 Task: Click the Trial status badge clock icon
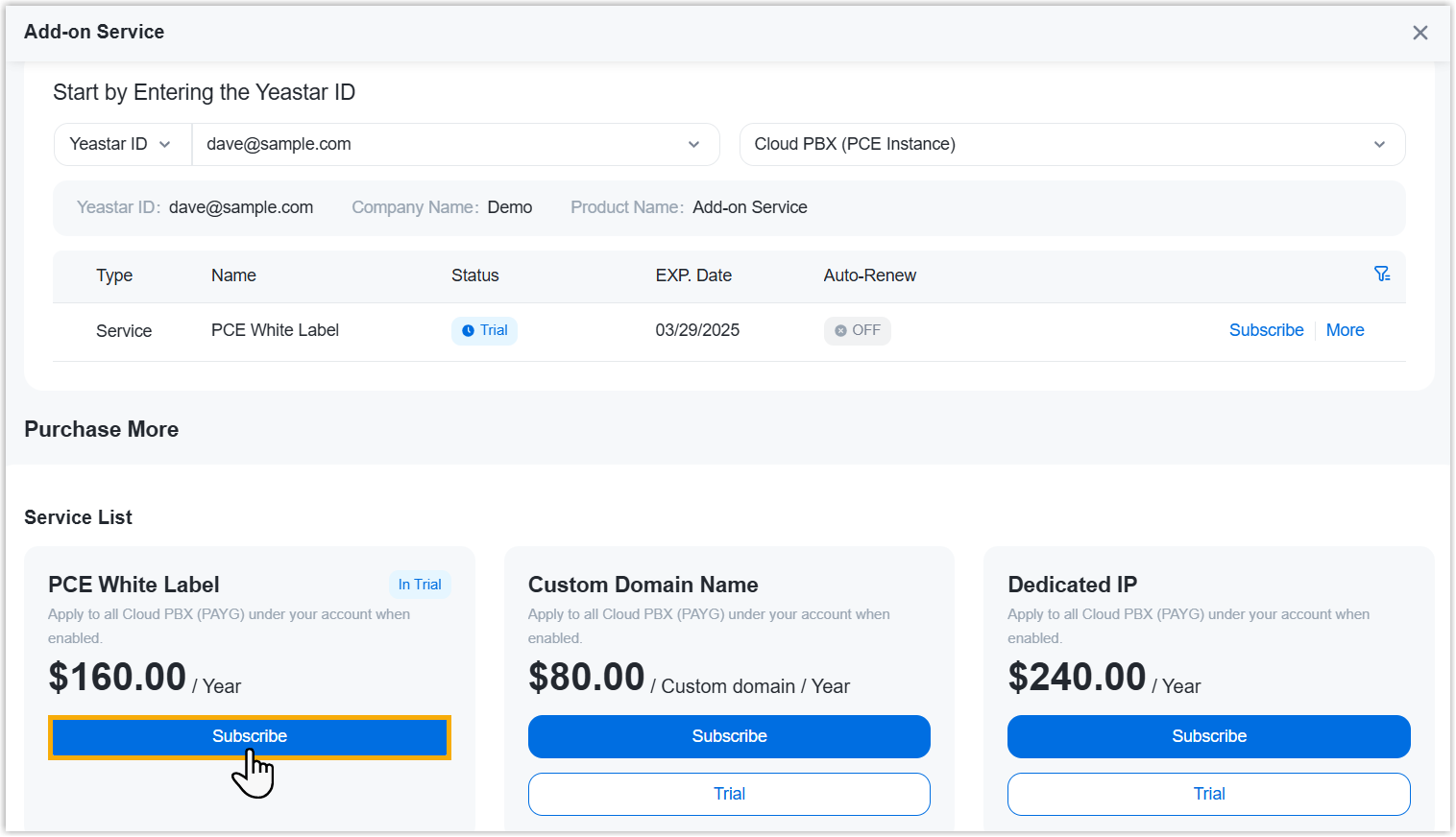click(469, 331)
